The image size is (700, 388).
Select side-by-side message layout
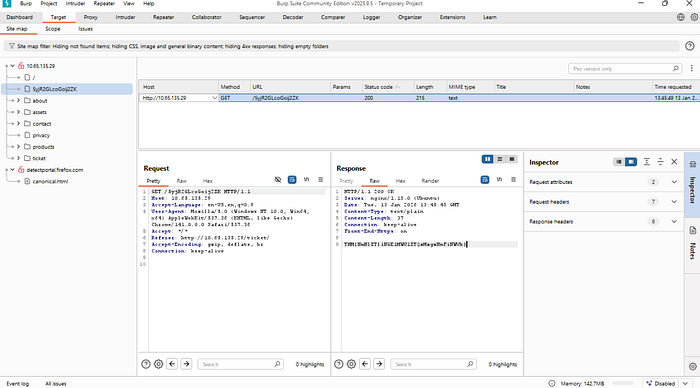pyautogui.click(x=488, y=159)
